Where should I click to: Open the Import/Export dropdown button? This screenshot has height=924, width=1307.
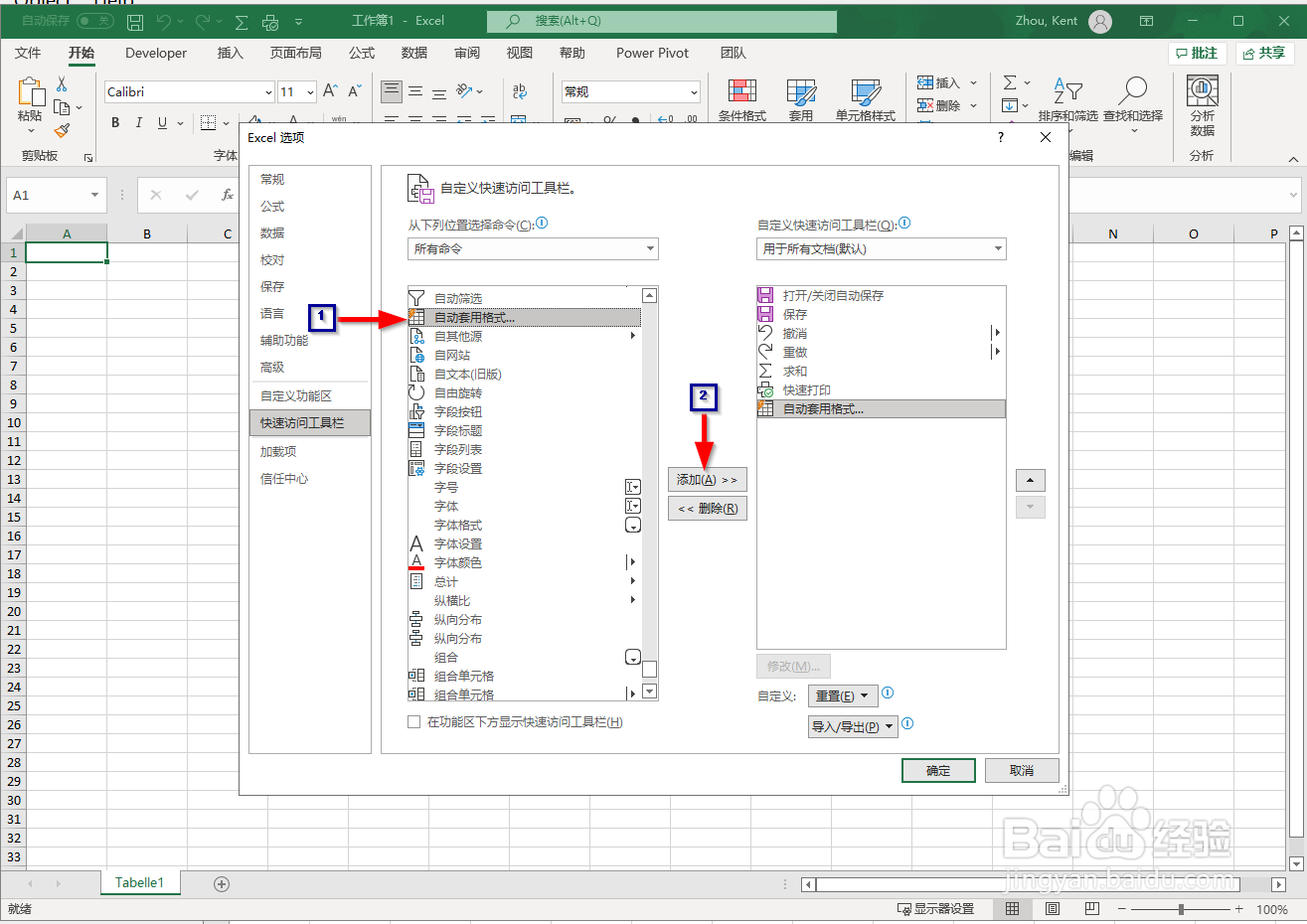(853, 726)
